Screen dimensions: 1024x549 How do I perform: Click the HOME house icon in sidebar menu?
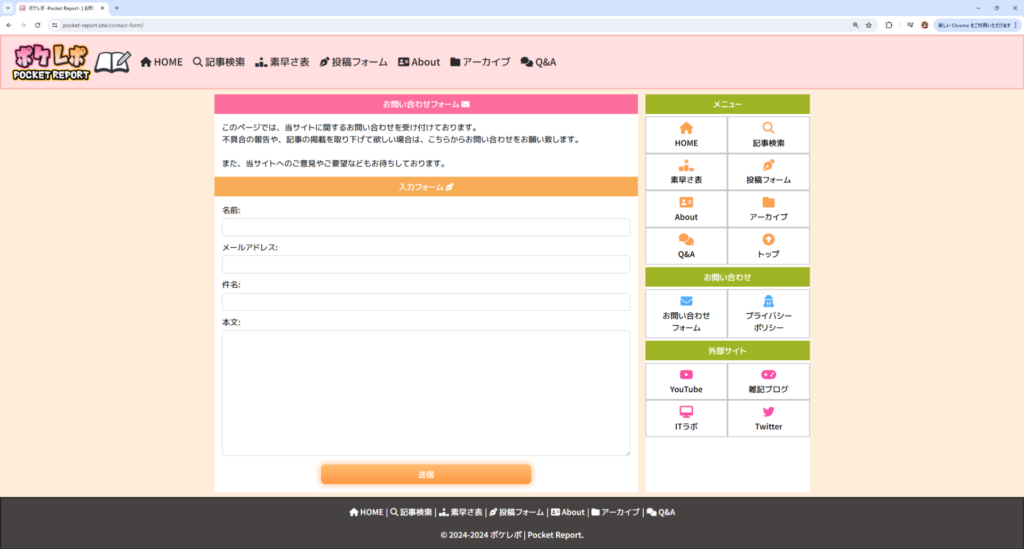coord(686,128)
